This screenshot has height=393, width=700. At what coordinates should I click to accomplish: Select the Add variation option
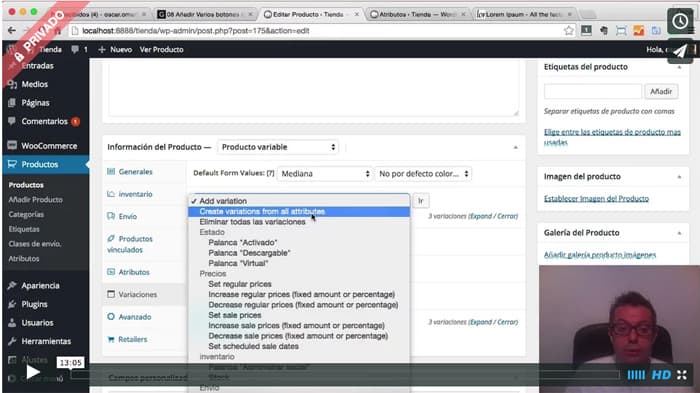[299, 201]
